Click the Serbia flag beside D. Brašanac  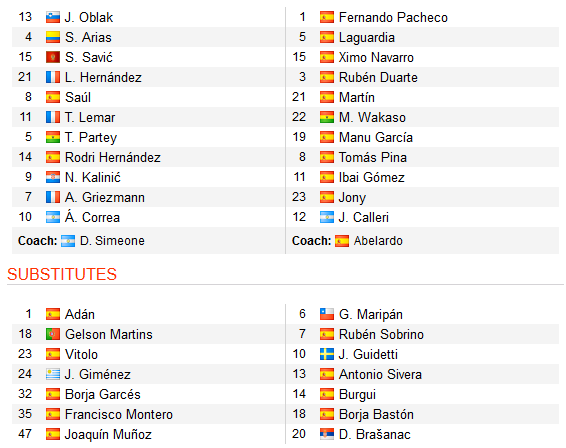327,434
